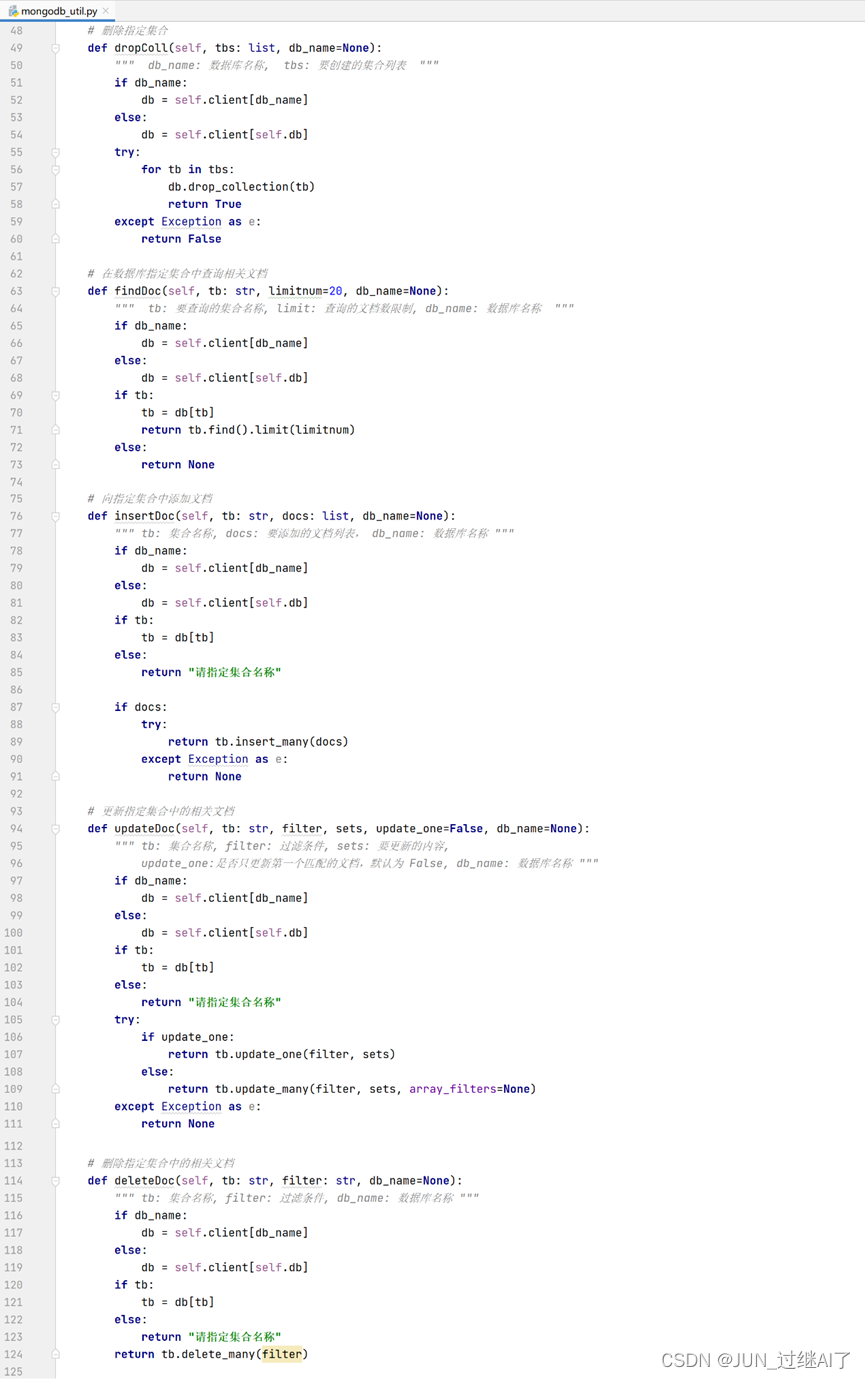
Task: Click the Python file icon on the tab
Action: point(13,11)
